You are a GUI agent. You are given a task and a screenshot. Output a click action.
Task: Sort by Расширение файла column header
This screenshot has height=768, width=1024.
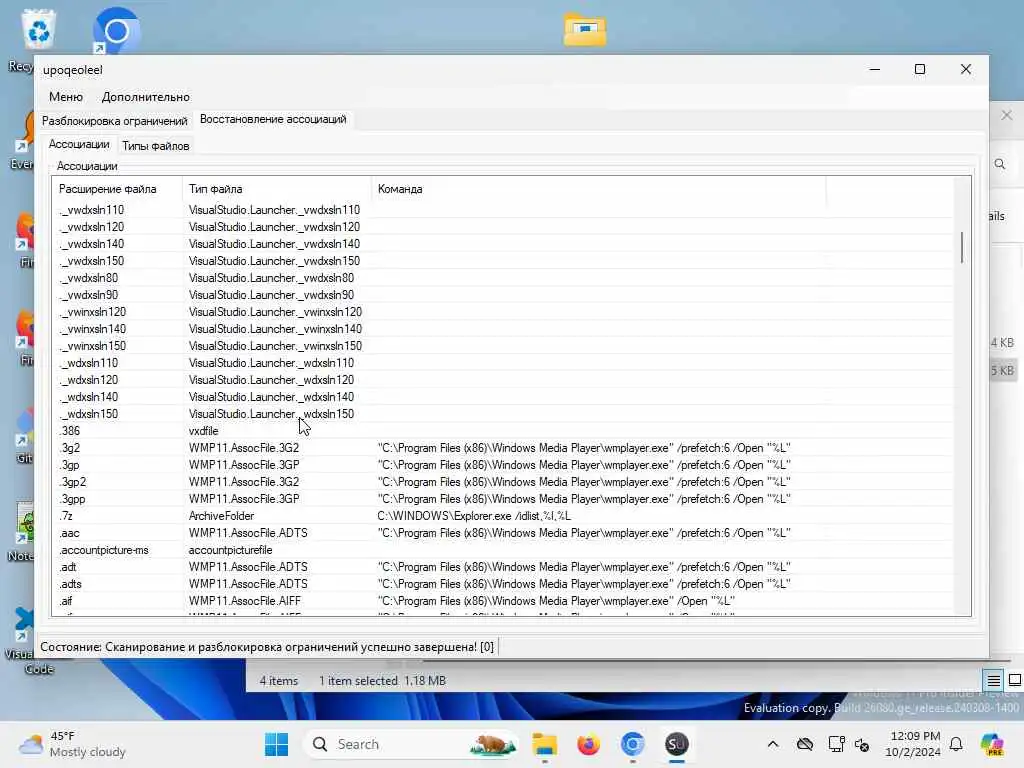click(118, 189)
